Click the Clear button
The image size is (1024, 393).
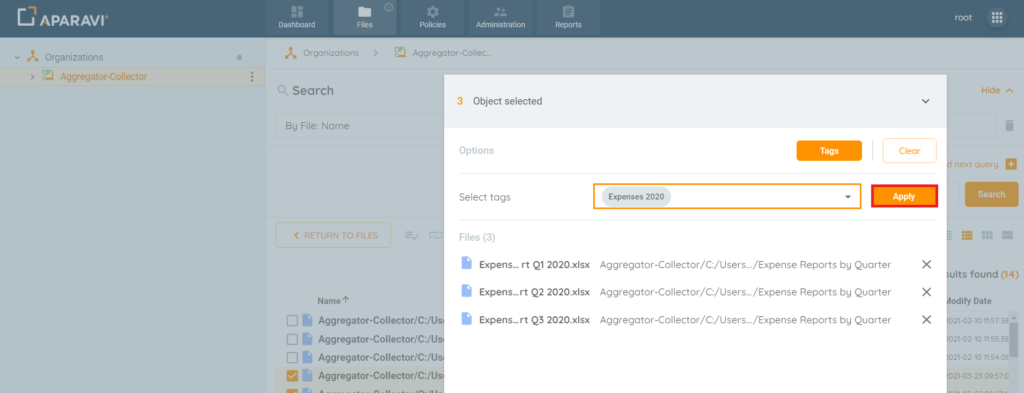tap(909, 150)
